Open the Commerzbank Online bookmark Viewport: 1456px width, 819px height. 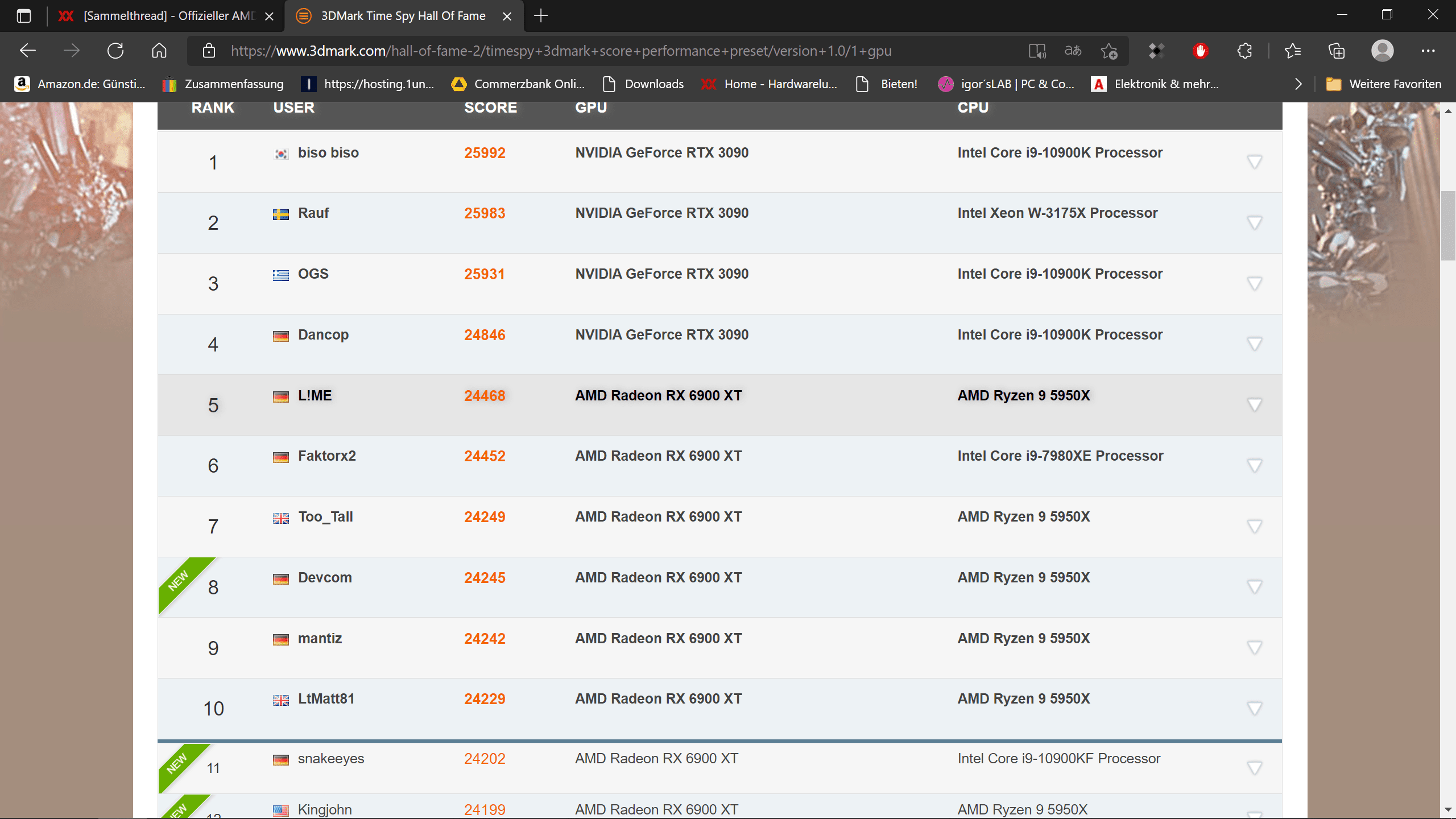tap(518, 84)
